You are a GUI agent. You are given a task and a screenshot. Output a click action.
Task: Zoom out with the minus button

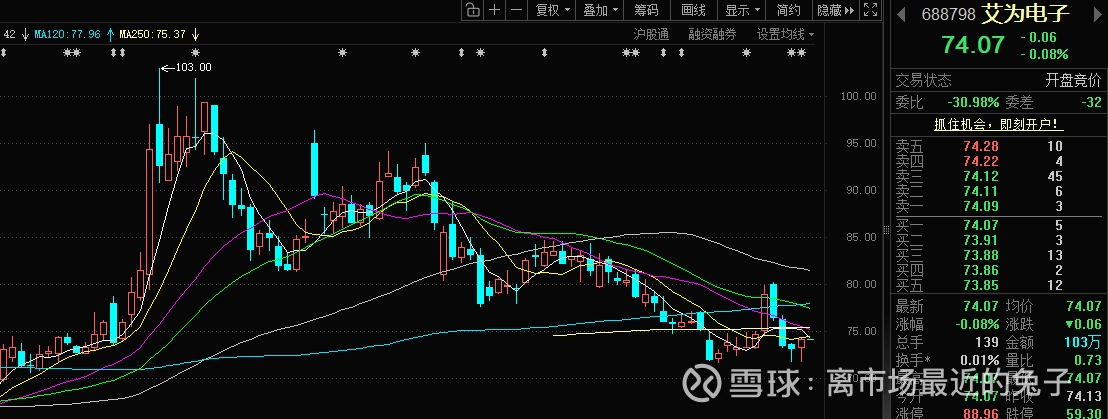pos(517,10)
